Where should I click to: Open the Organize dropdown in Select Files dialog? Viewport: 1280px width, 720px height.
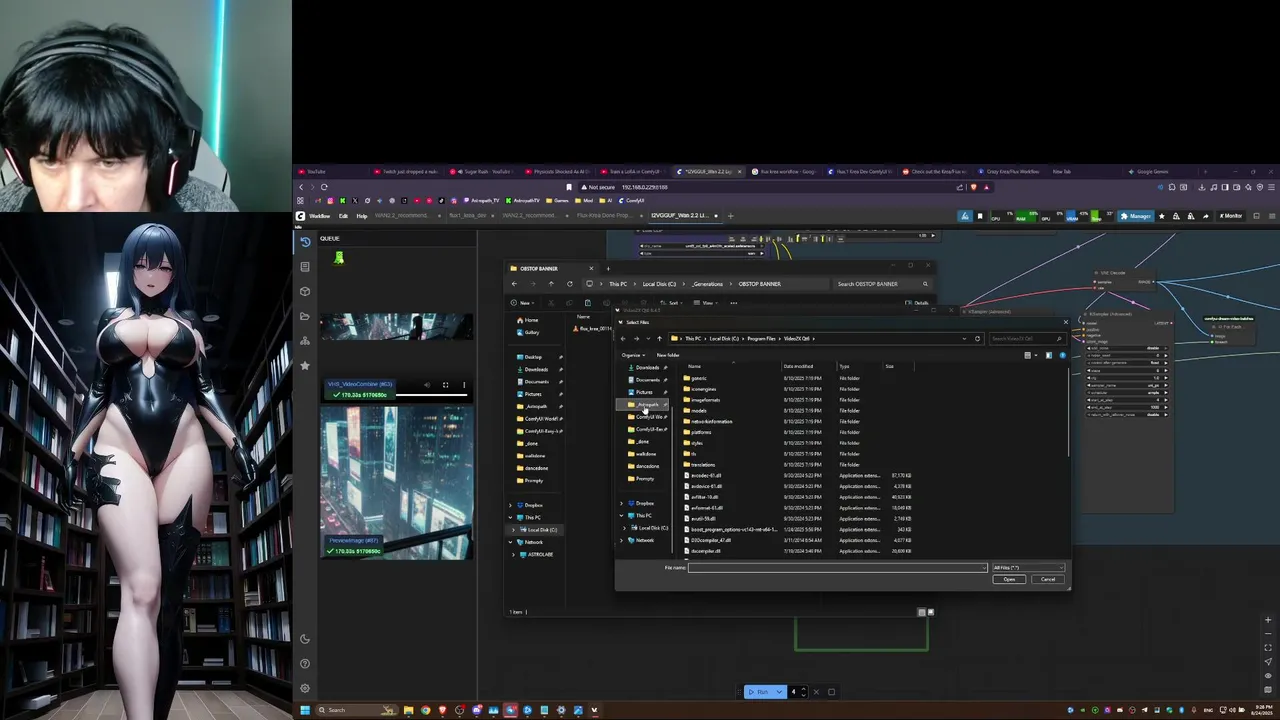coord(632,355)
